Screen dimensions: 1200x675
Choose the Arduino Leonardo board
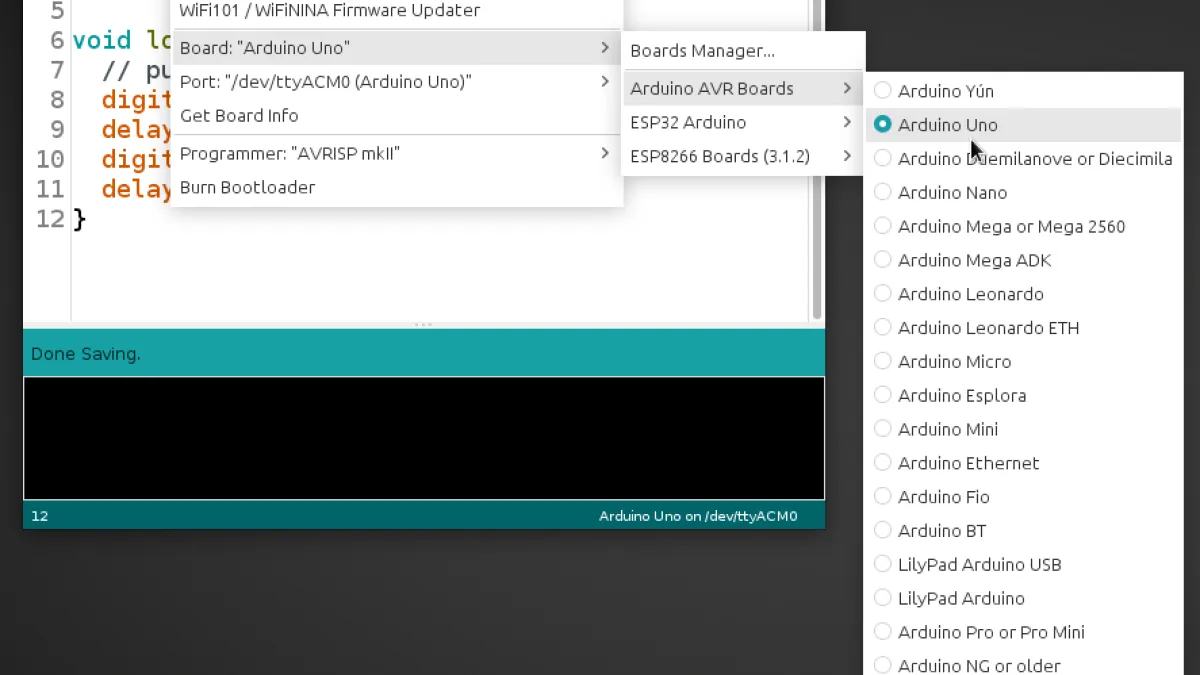(x=1022, y=294)
